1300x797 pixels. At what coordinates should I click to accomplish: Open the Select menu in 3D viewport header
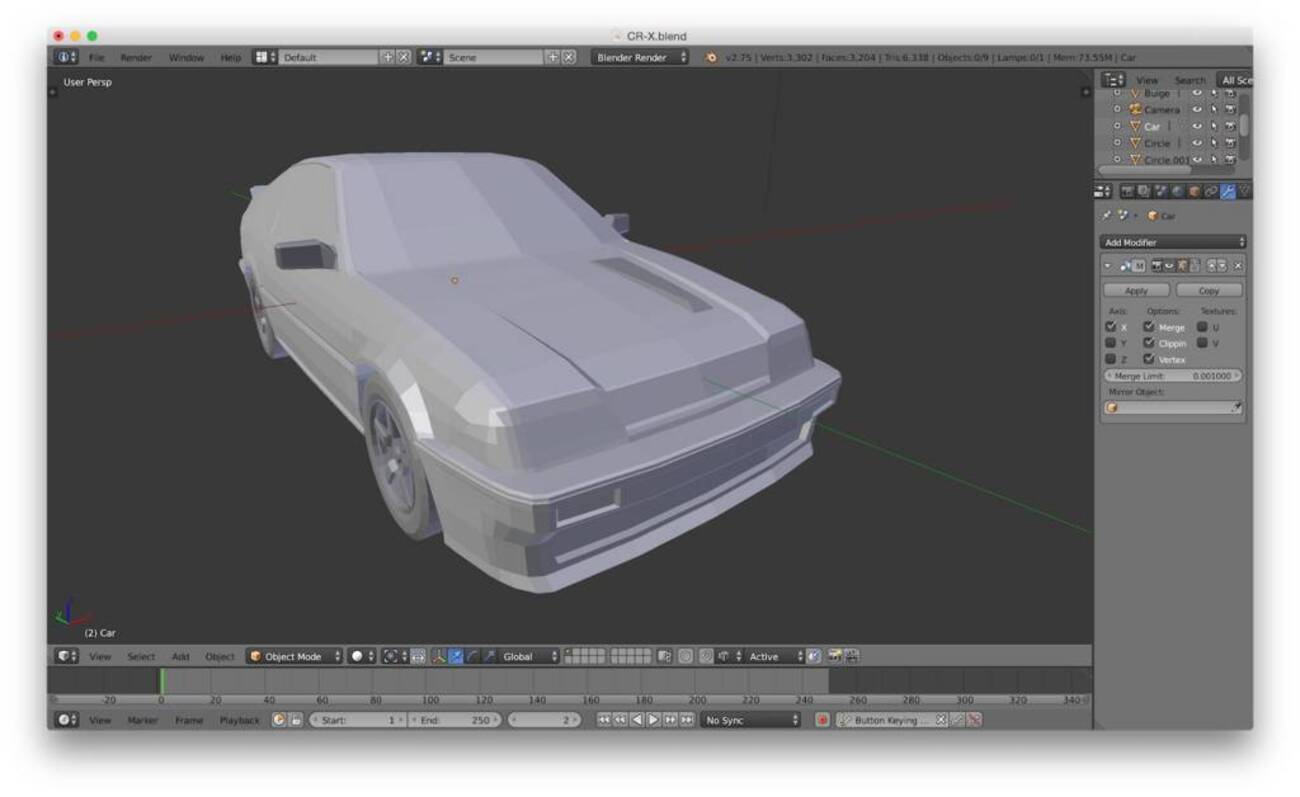coord(141,657)
